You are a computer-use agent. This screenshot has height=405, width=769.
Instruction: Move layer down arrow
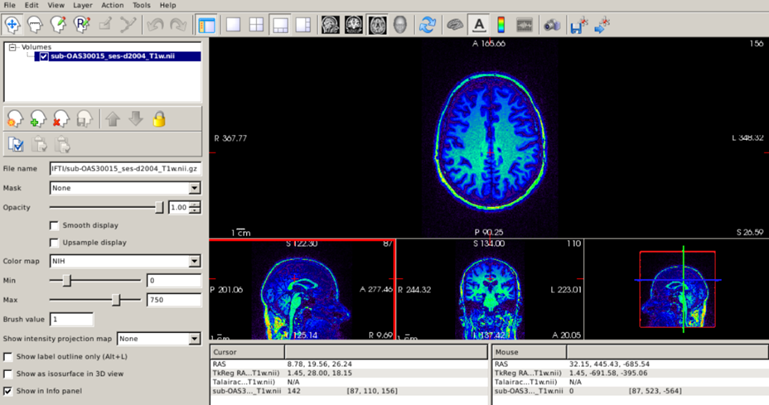(x=136, y=119)
